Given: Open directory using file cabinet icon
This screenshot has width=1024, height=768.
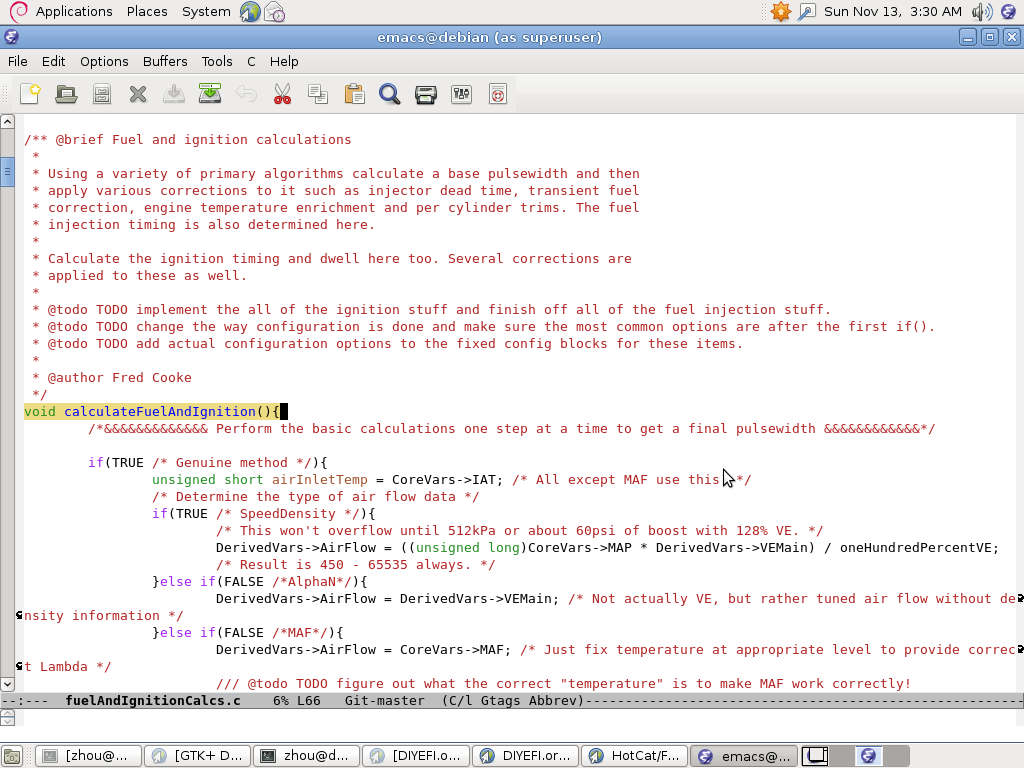Looking at the screenshot, I should pos(102,94).
